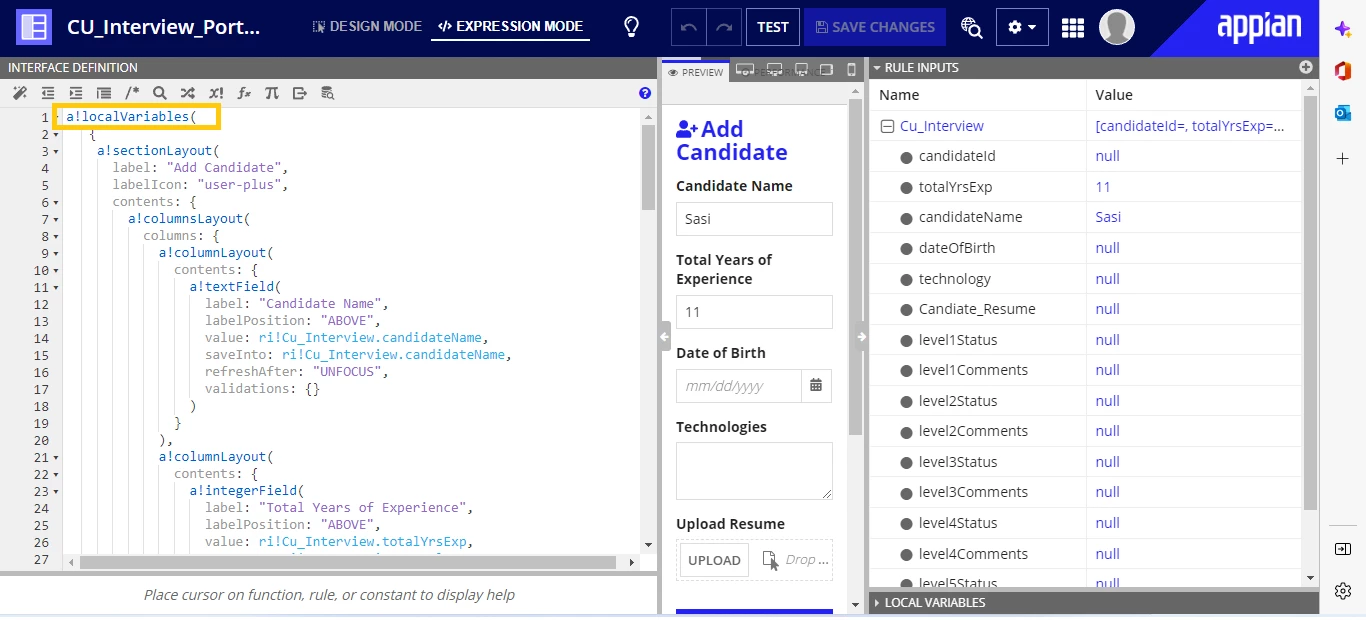The height and width of the screenshot is (620, 1366).
Task: Click the x! variable toolbar icon
Action: [x=215, y=93]
